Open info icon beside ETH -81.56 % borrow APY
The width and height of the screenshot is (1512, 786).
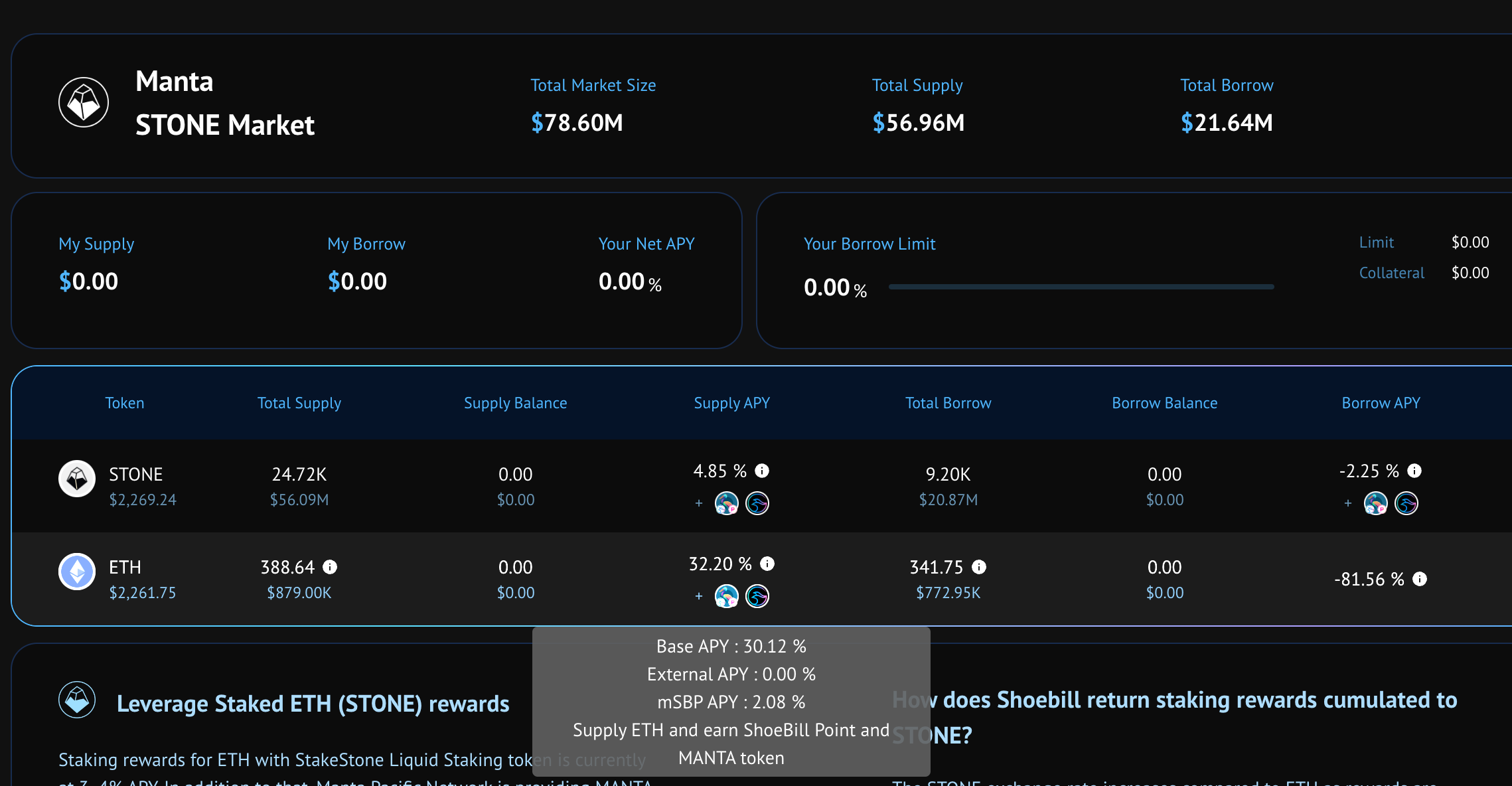1420,579
